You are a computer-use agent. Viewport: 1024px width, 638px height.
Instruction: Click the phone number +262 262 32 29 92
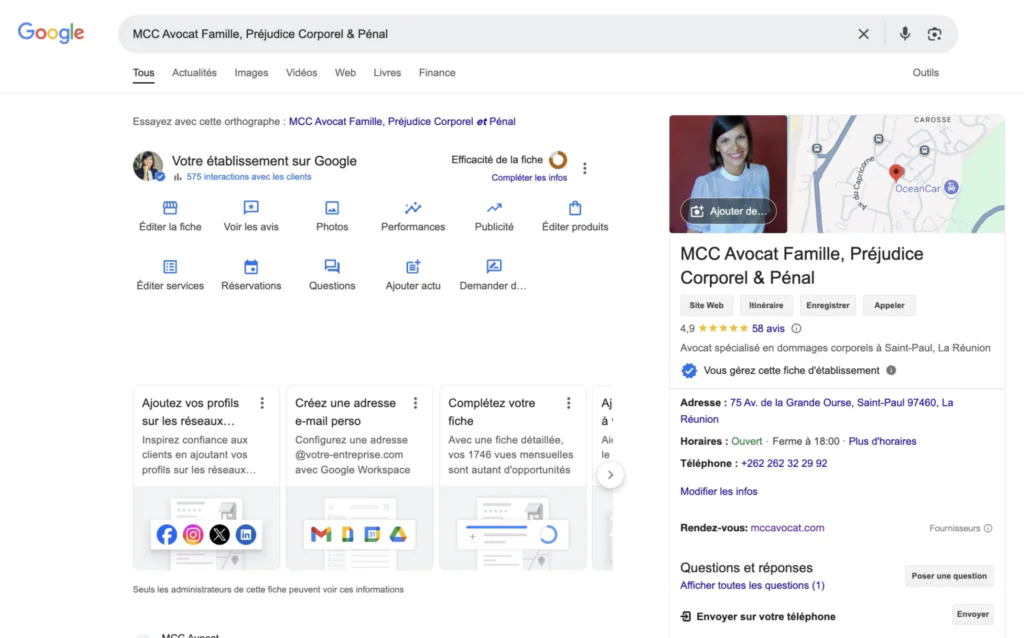(784, 464)
